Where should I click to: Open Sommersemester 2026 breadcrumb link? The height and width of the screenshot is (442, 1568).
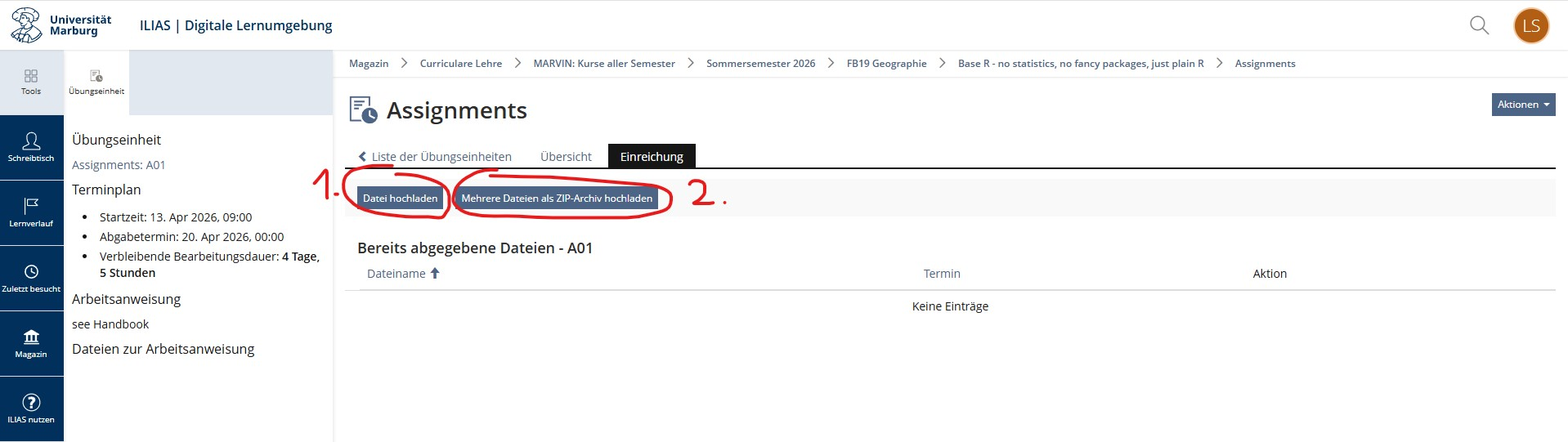tap(760, 64)
